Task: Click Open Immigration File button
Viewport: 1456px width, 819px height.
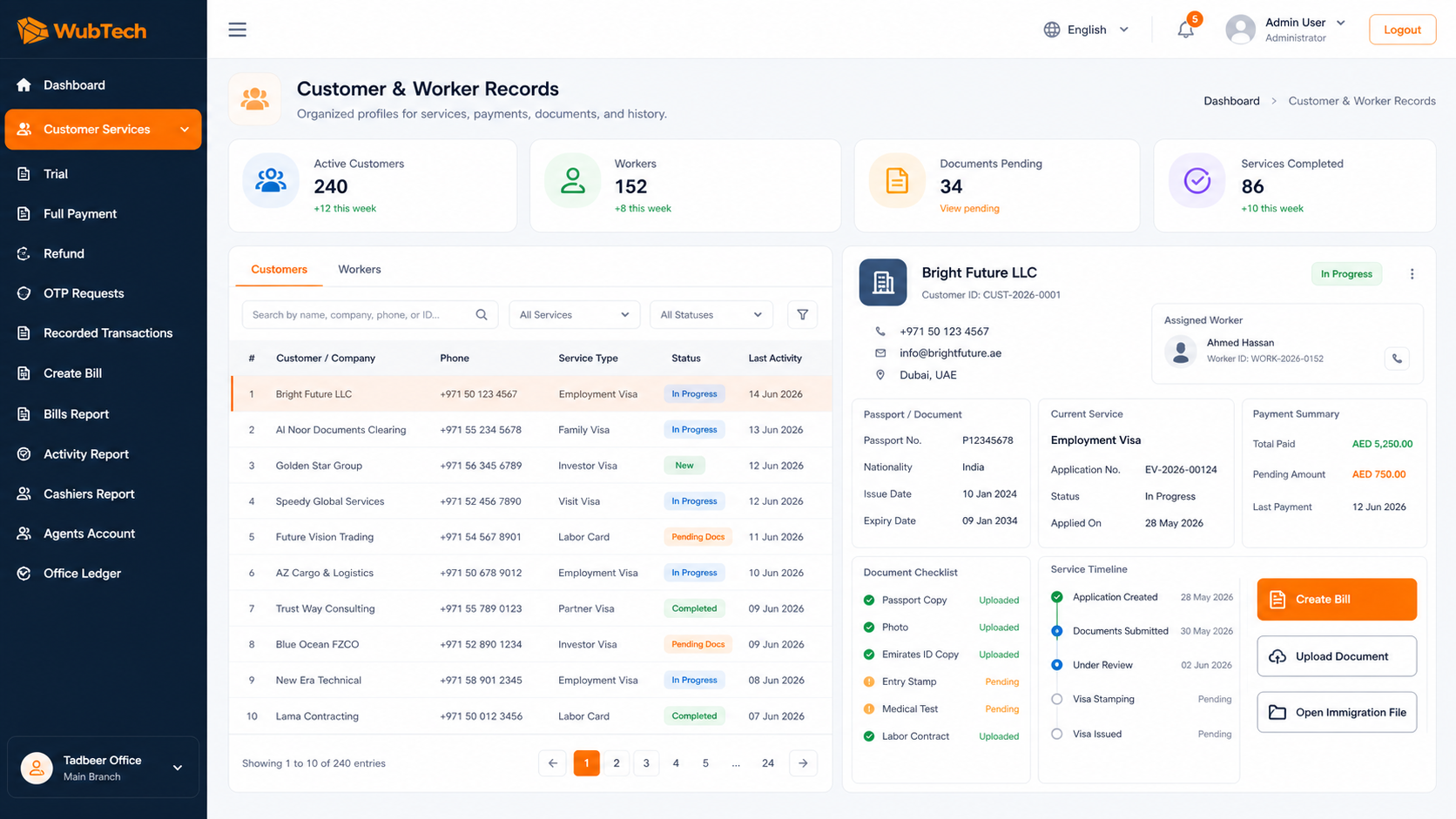Action: tap(1337, 713)
